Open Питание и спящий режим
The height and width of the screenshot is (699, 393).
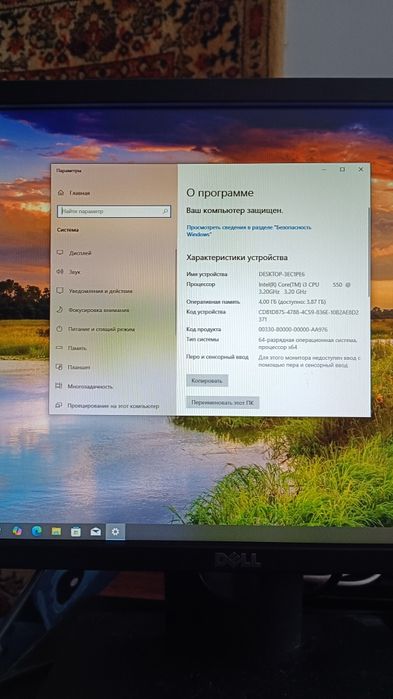point(96,329)
